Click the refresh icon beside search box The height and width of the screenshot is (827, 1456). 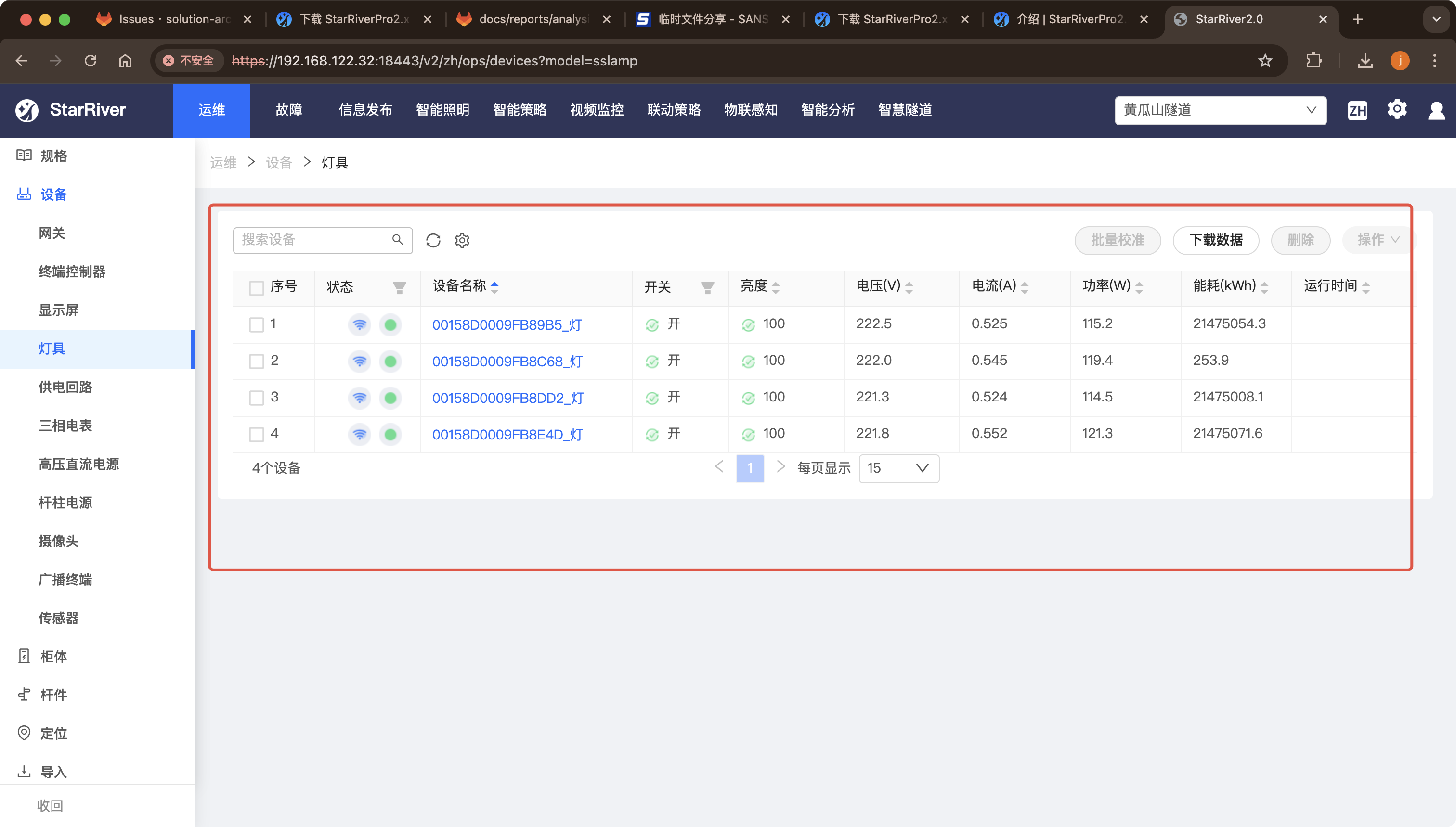click(x=433, y=240)
